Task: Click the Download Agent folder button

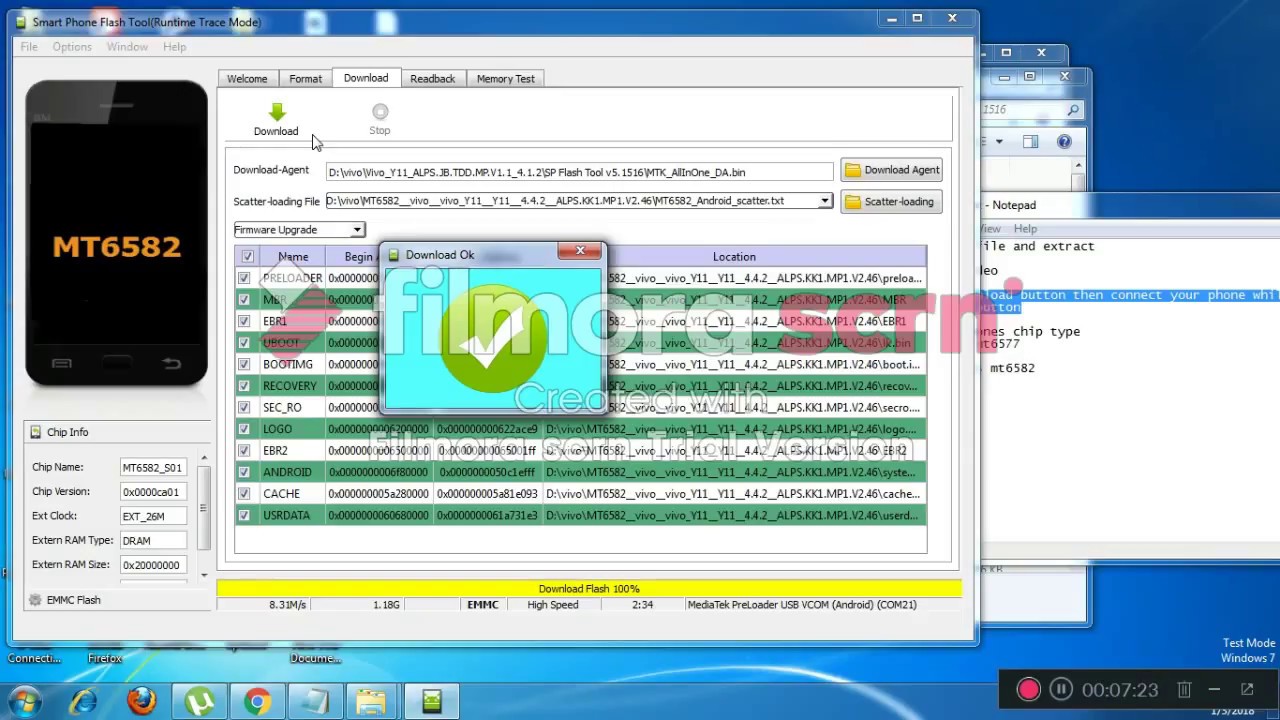Action: 892,170
